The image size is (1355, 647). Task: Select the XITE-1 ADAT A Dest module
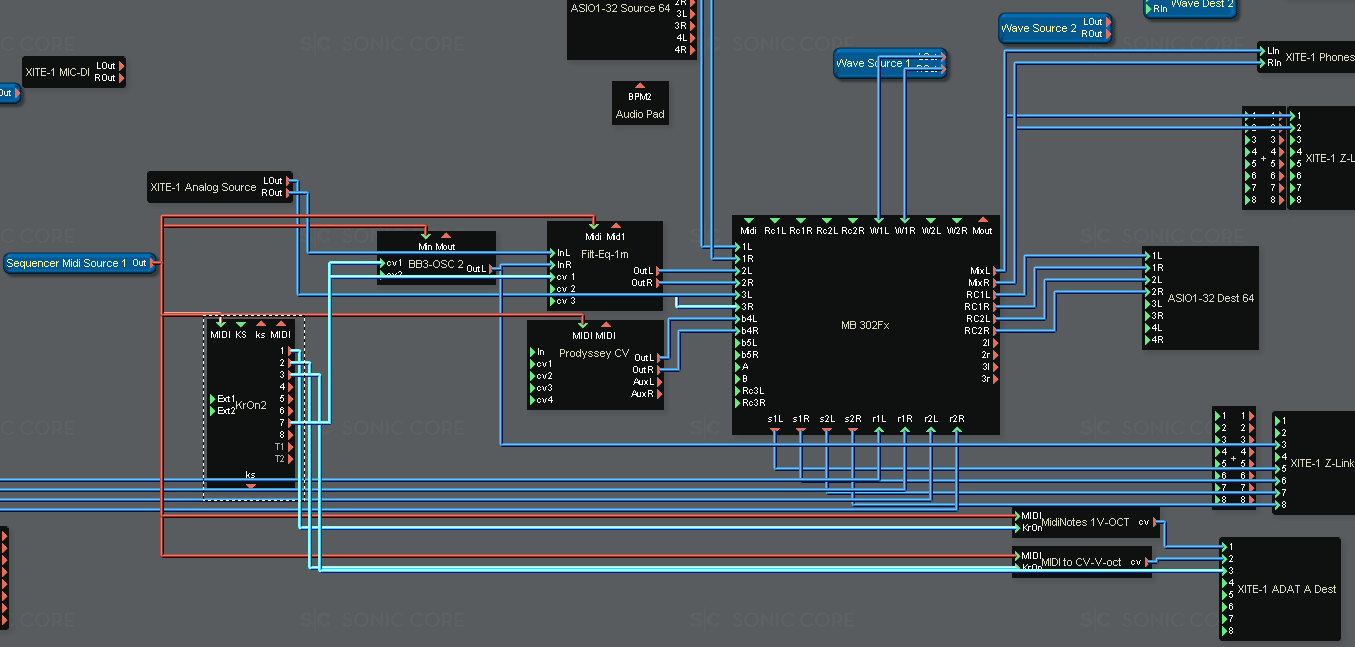coord(1286,589)
